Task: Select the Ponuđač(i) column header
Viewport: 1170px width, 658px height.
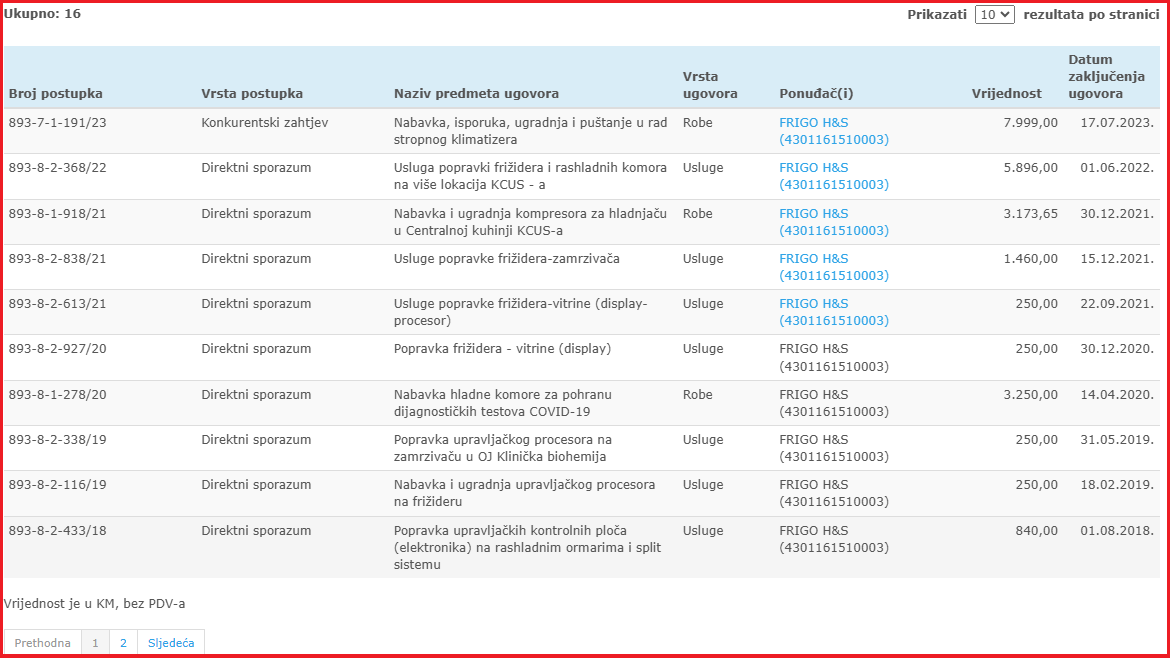Action: [816, 93]
